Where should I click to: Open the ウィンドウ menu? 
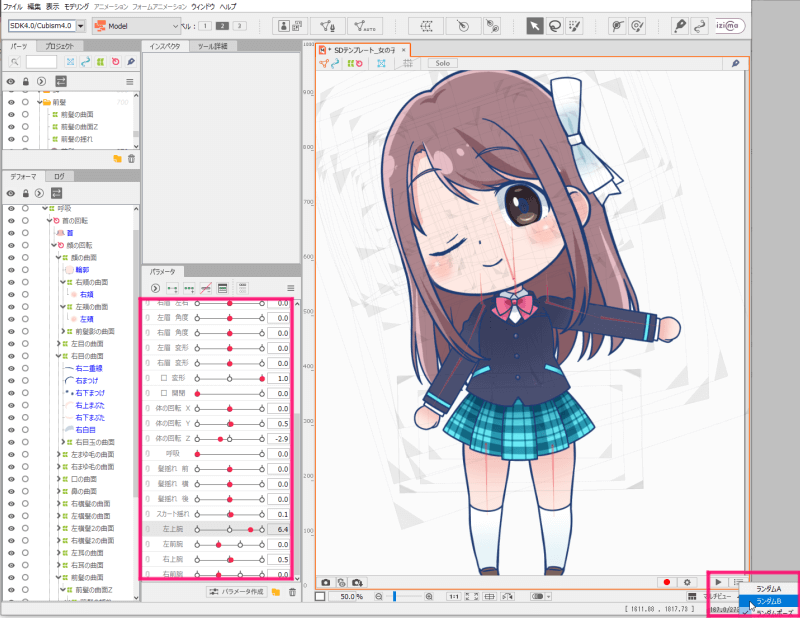click(x=203, y=7)
